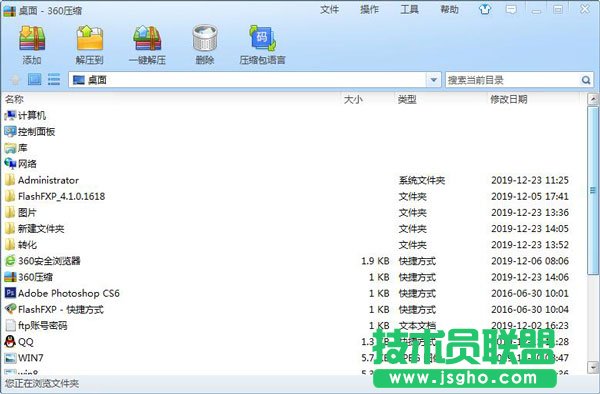This screenshot has width=600, height=394.
Task: Click the 一键解压 one-click extract icon
Action: (147, 39)
